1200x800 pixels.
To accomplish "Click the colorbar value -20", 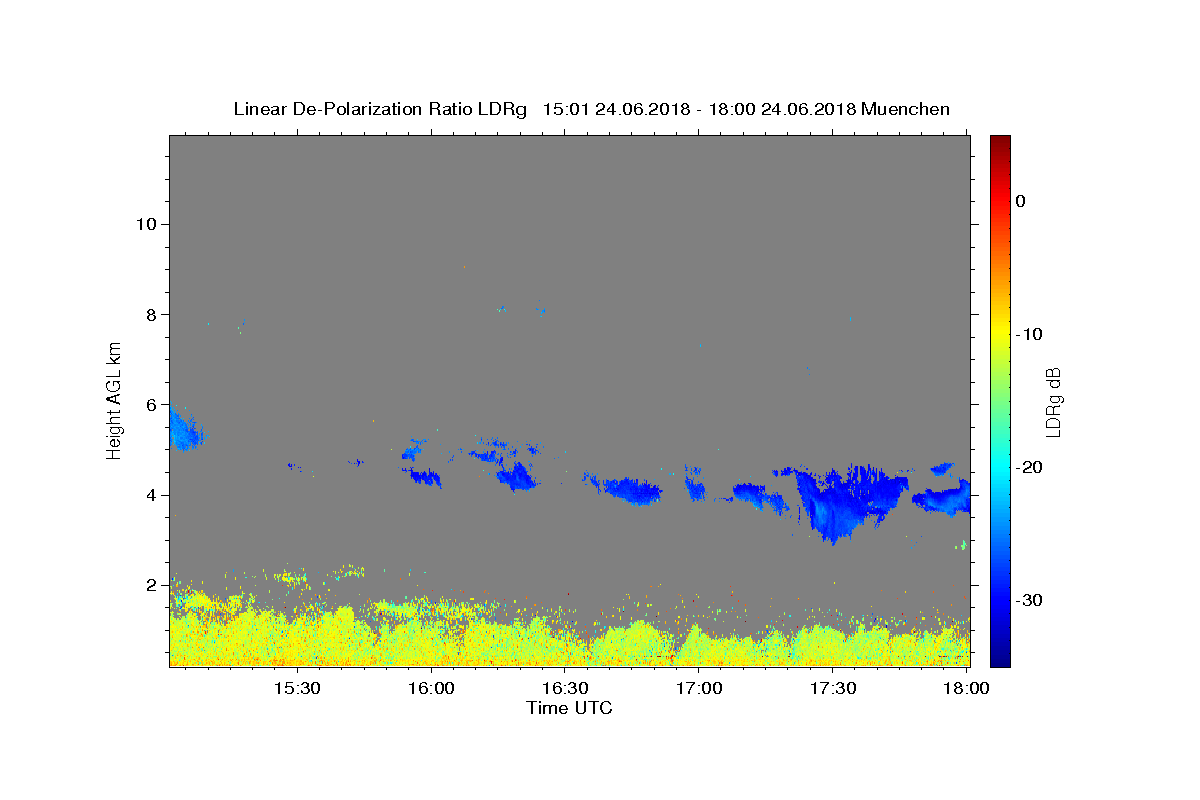I will [x=1030, y=467].
